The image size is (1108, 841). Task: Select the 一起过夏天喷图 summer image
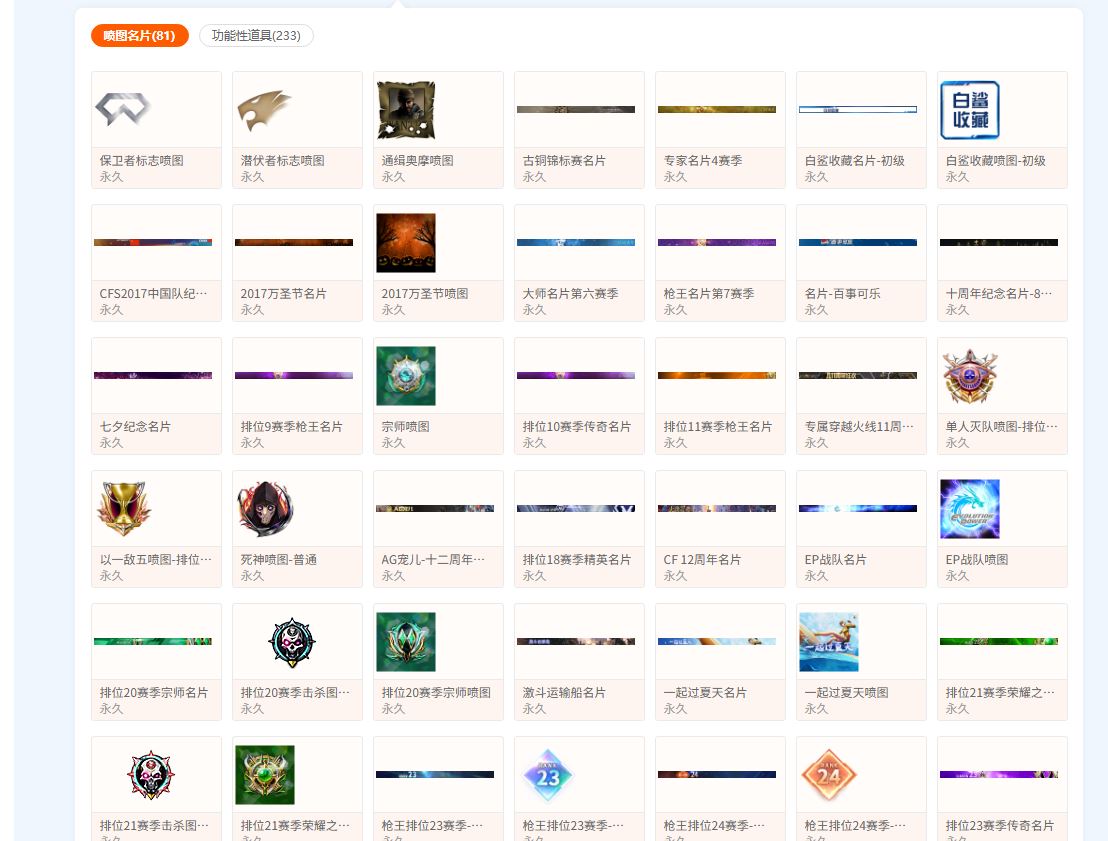click(829, 642)
